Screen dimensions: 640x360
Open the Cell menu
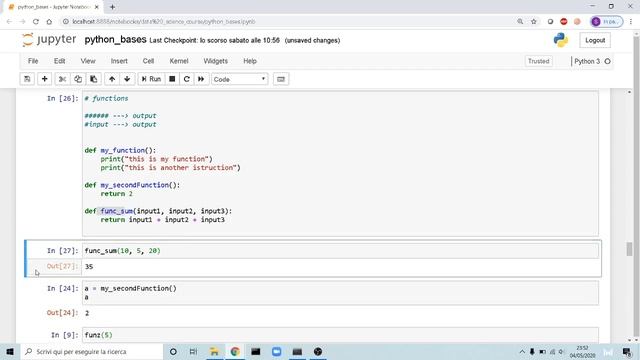tap(148, 61)
